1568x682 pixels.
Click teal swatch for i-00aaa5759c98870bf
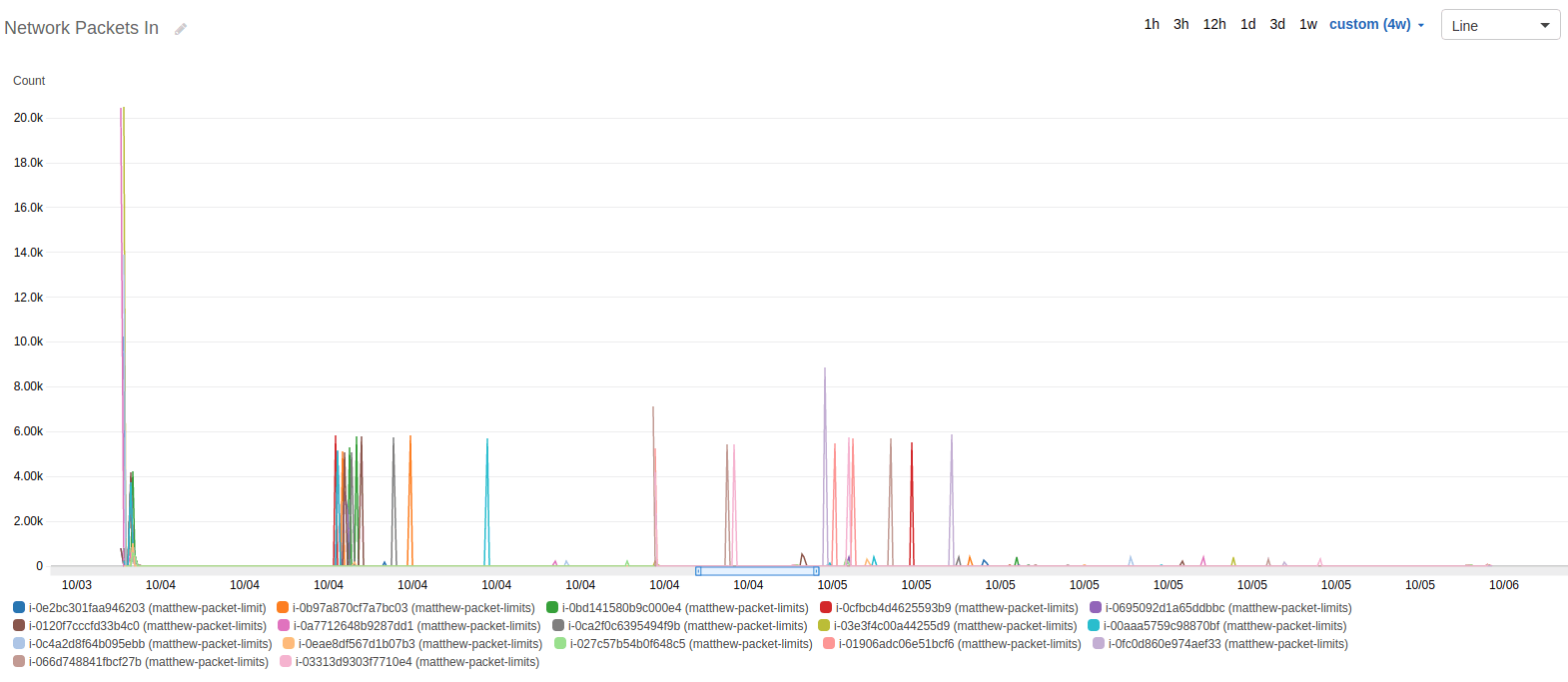(x=1094, y=625)
